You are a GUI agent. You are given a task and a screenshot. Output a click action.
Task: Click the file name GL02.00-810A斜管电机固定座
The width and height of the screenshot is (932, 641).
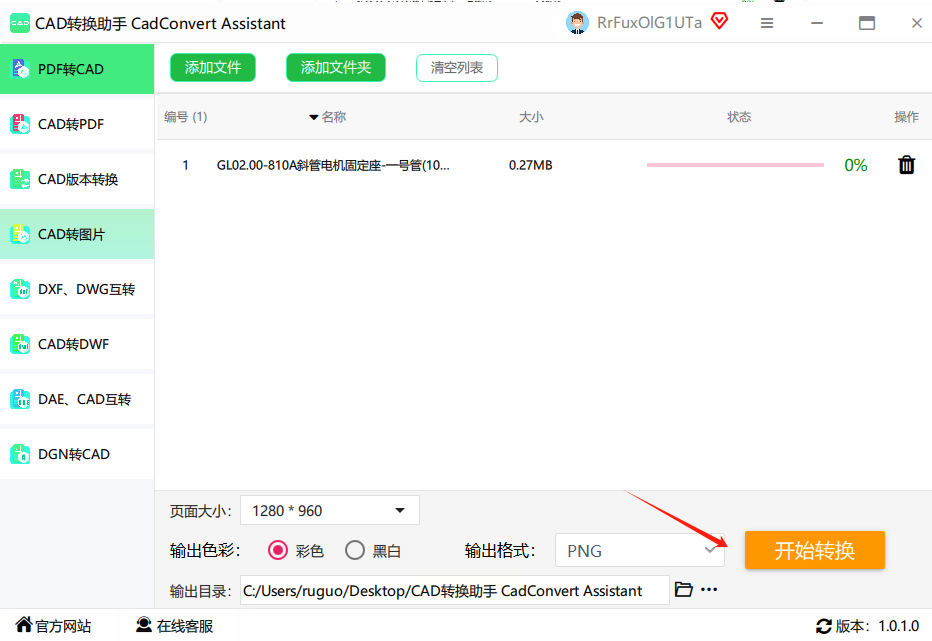[x=333, y=165]
